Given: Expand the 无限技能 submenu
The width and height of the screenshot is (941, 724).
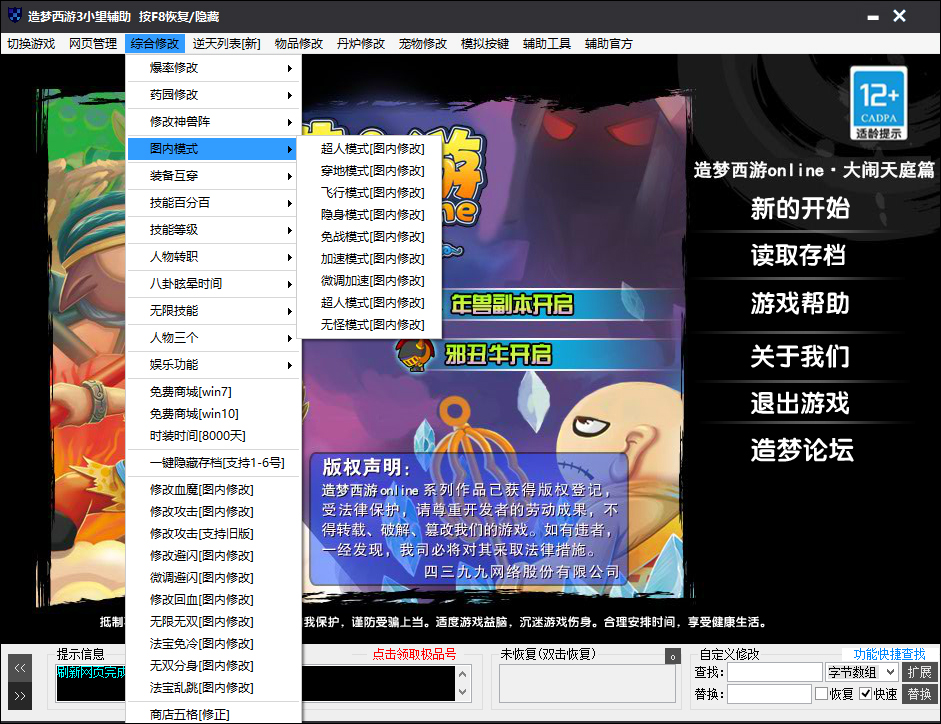Looking at the screenshot, I should (x=213, y=311).
